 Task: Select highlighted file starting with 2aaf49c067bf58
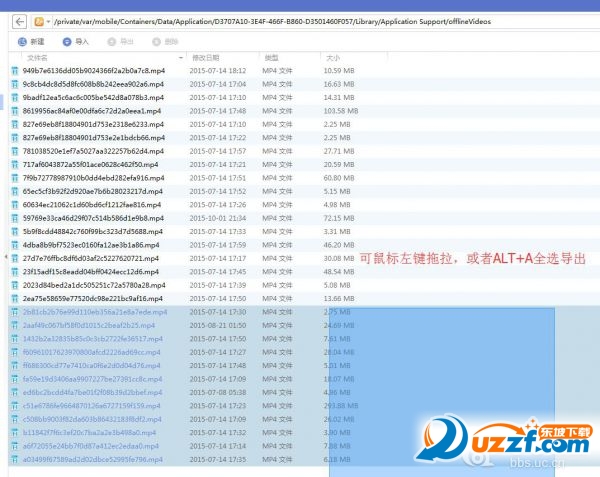click(89, 325)
